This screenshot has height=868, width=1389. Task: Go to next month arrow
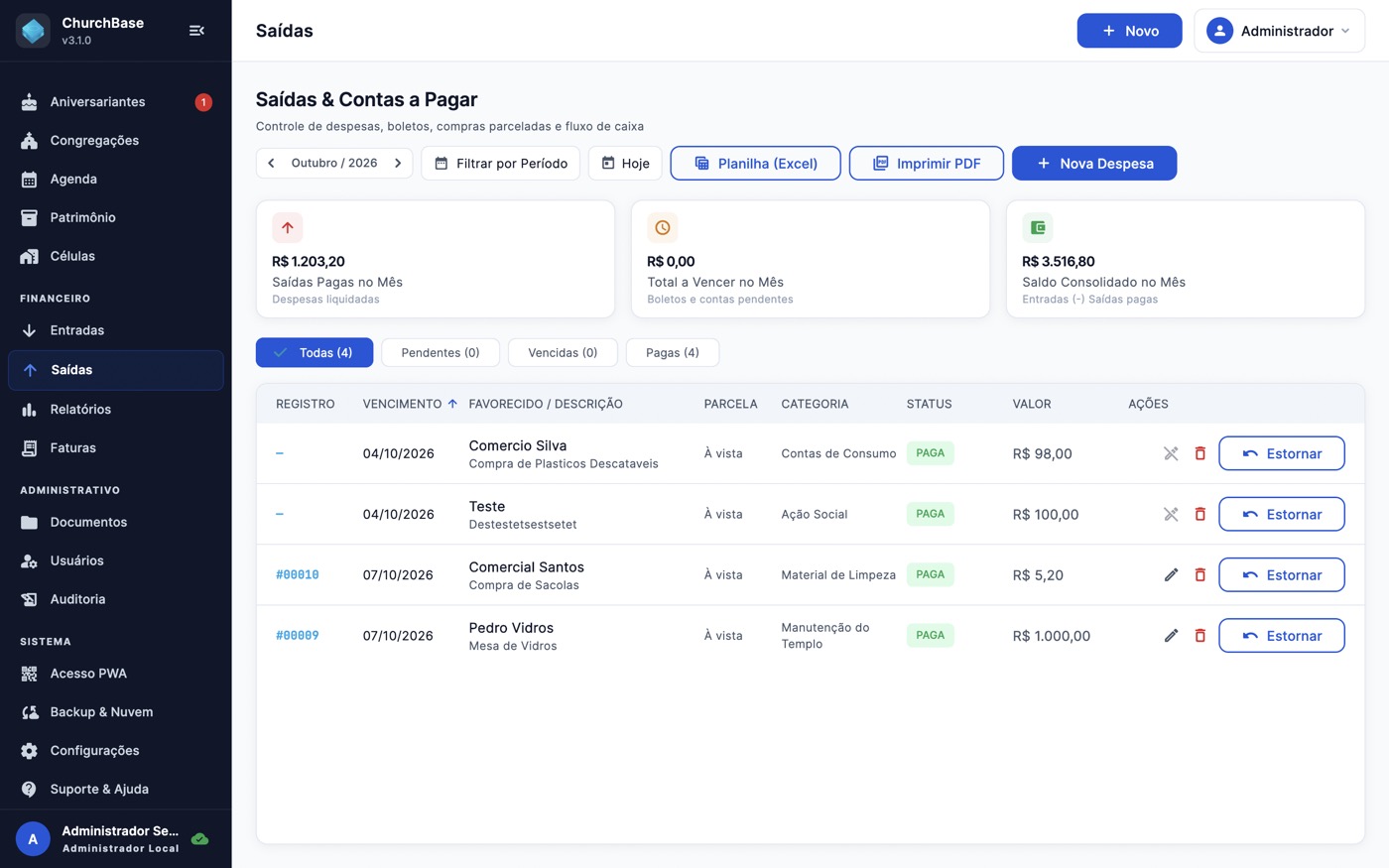[398, 163]
